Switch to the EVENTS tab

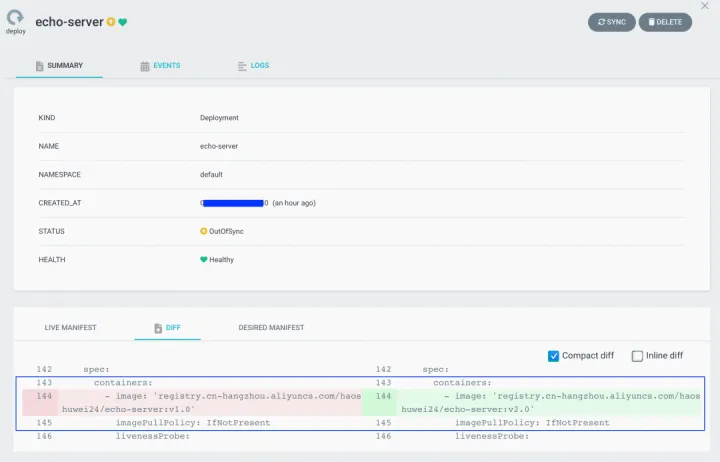(x=160, y=66)
